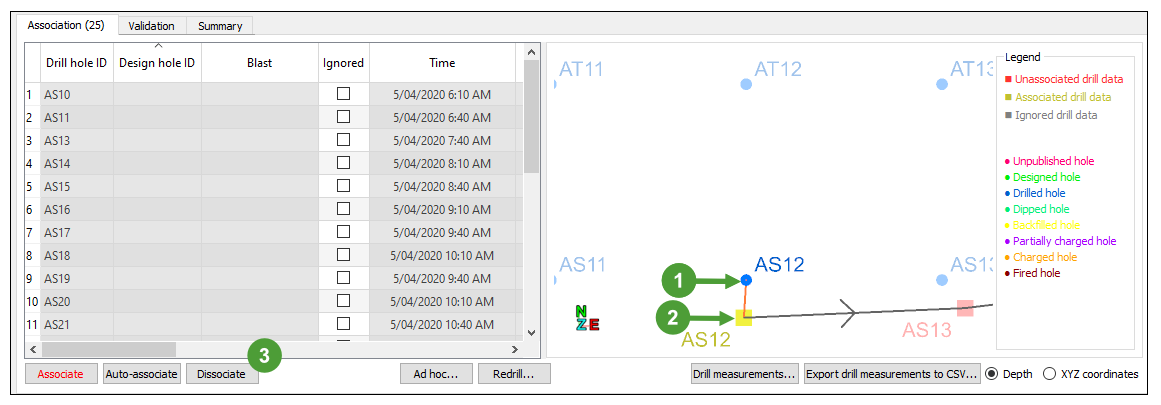Sort by Drill hole ID column header

(x=76, y=63)
